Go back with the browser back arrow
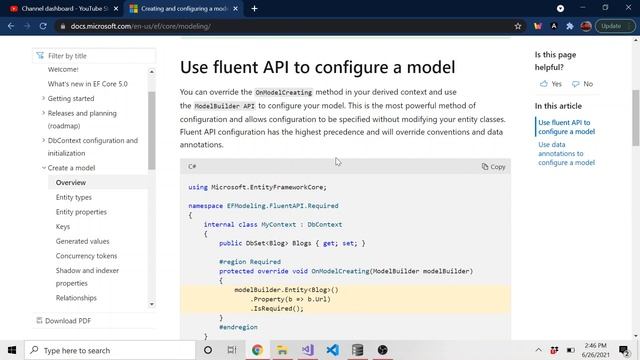 11,26
